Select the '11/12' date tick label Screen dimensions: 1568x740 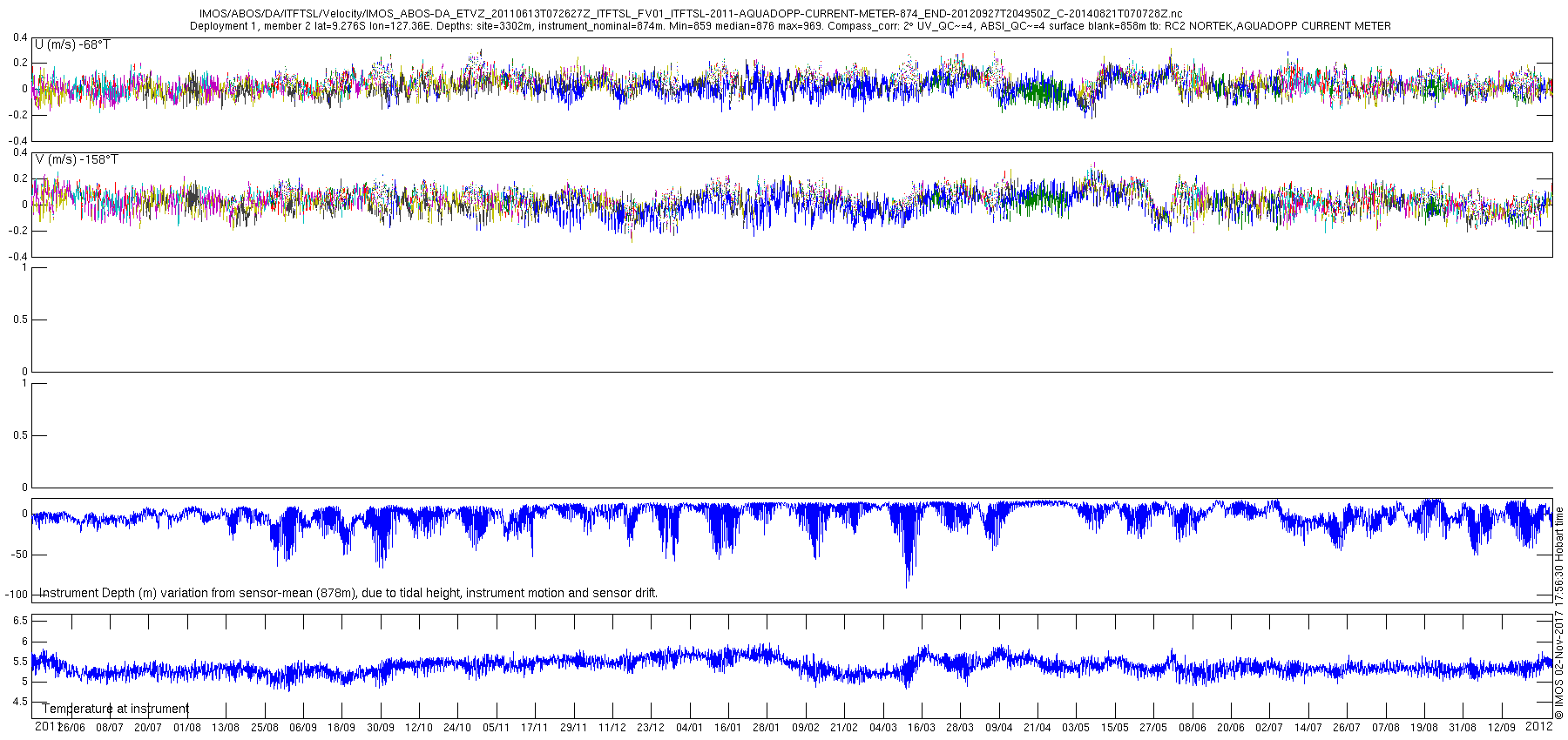pyautogui.click(x=612, y=728)
